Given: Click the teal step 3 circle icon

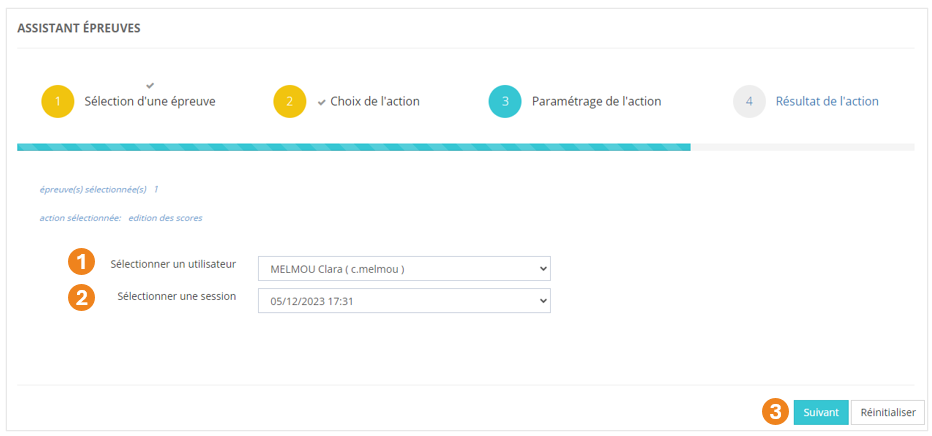Looking at the screenshot, I should [x=505, y=102].
